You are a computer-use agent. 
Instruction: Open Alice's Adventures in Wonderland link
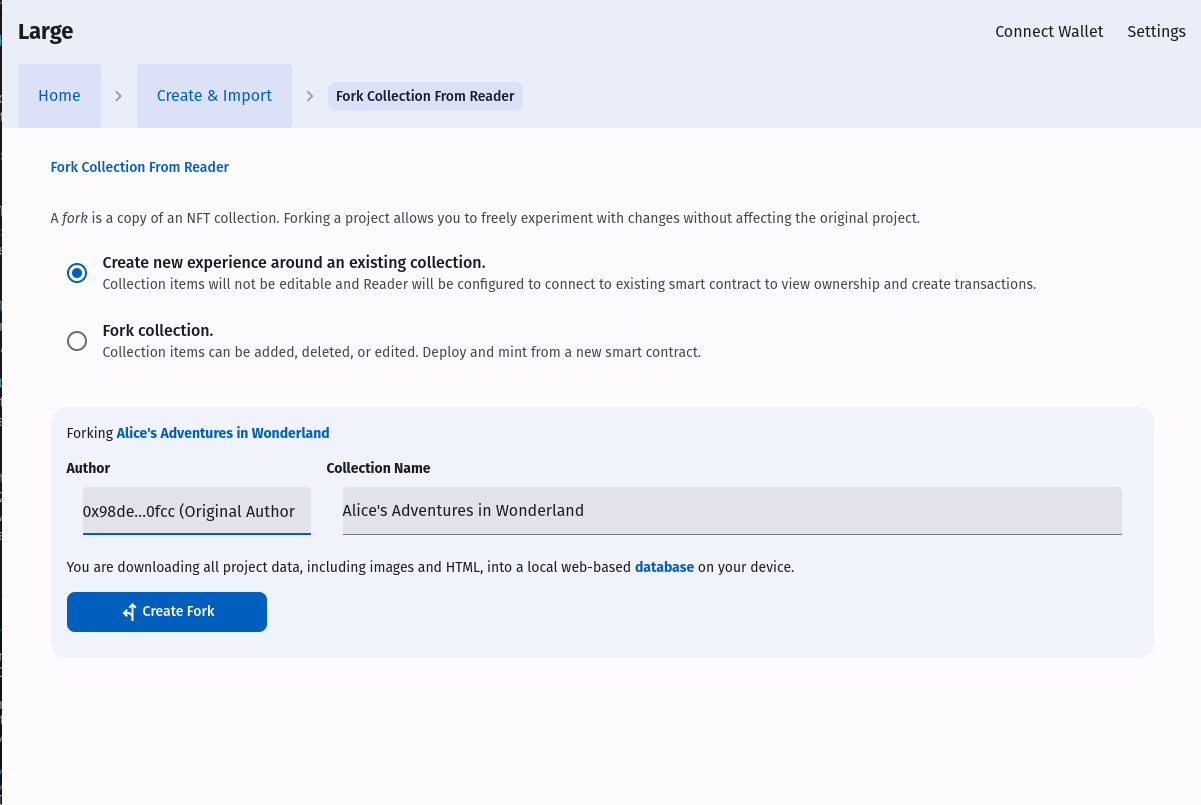223,433
